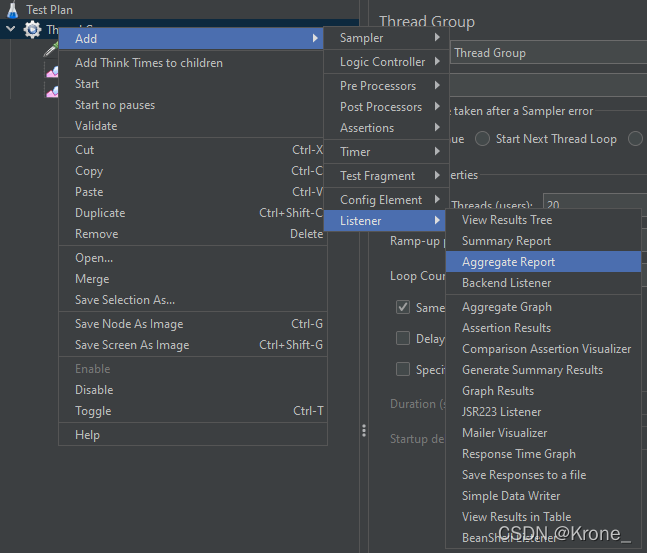The height and width of the screenshot is (553, 647).
Task: Click Validate menu entry
Action: coord(191,126)
